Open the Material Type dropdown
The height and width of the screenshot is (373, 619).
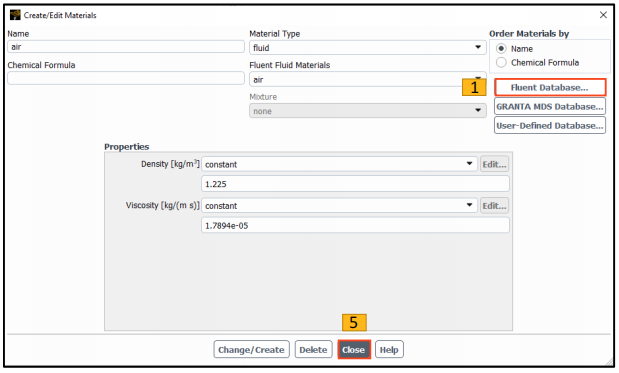[367, 48]
